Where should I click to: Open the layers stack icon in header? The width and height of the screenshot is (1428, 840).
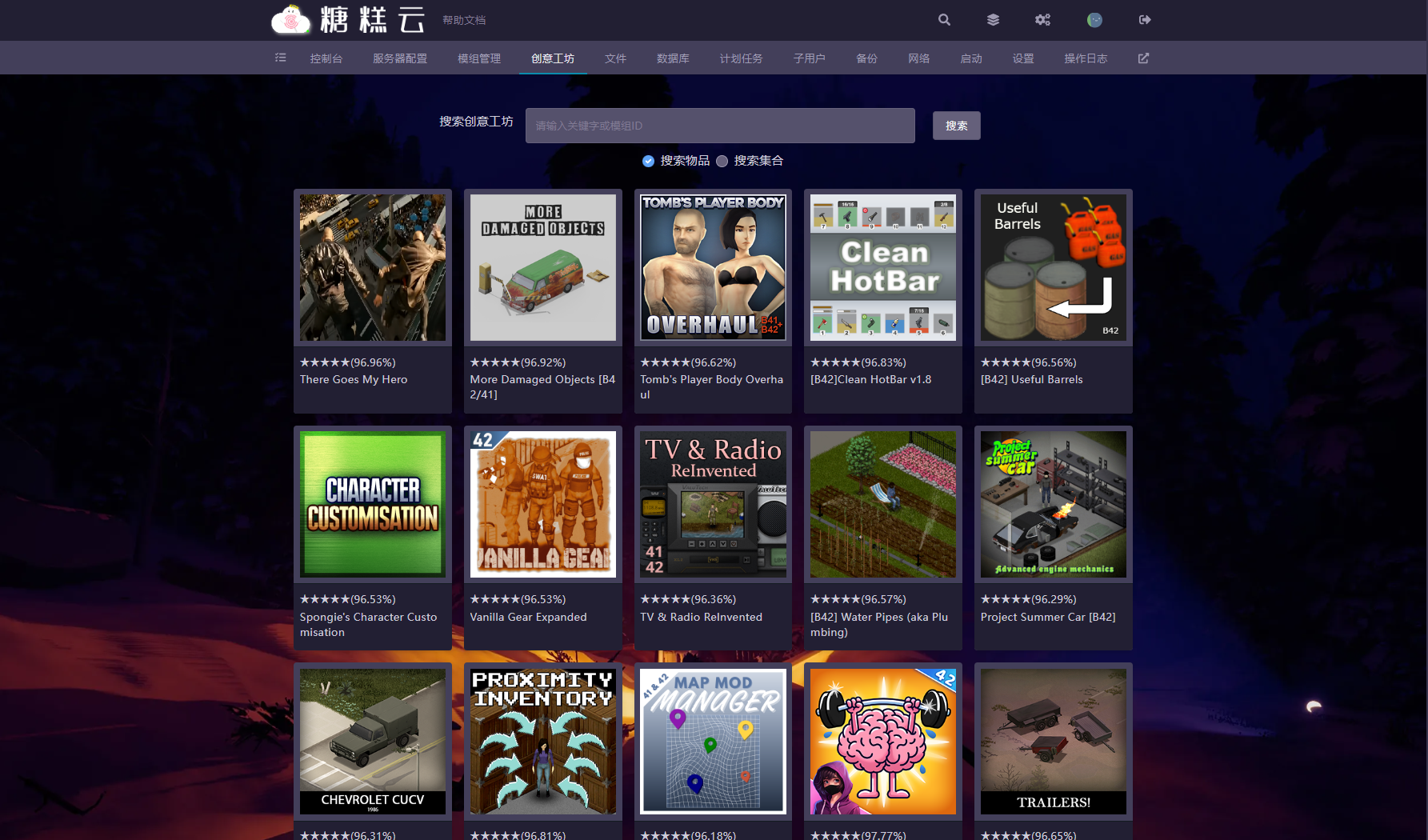(x=993, y=20)
